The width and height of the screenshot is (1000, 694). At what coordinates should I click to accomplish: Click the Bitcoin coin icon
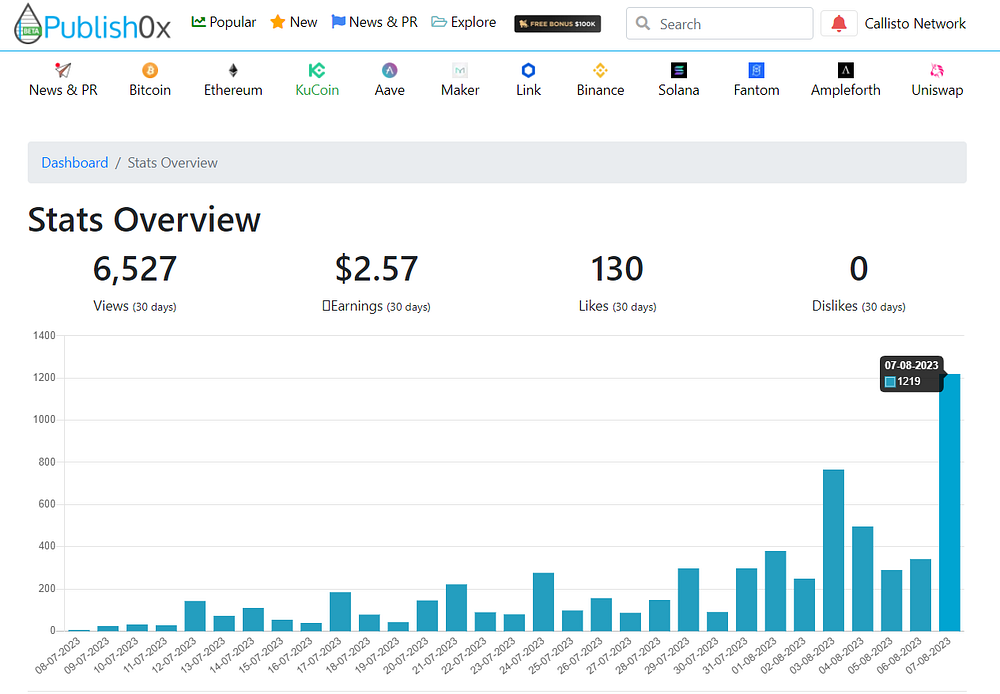(x=150, y=70)
